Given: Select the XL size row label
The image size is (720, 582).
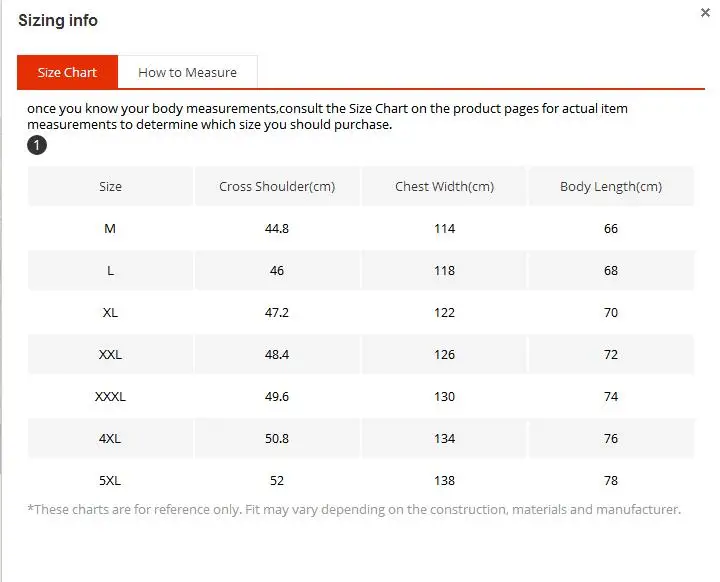Looking at the screenshot, I should 110,312.
